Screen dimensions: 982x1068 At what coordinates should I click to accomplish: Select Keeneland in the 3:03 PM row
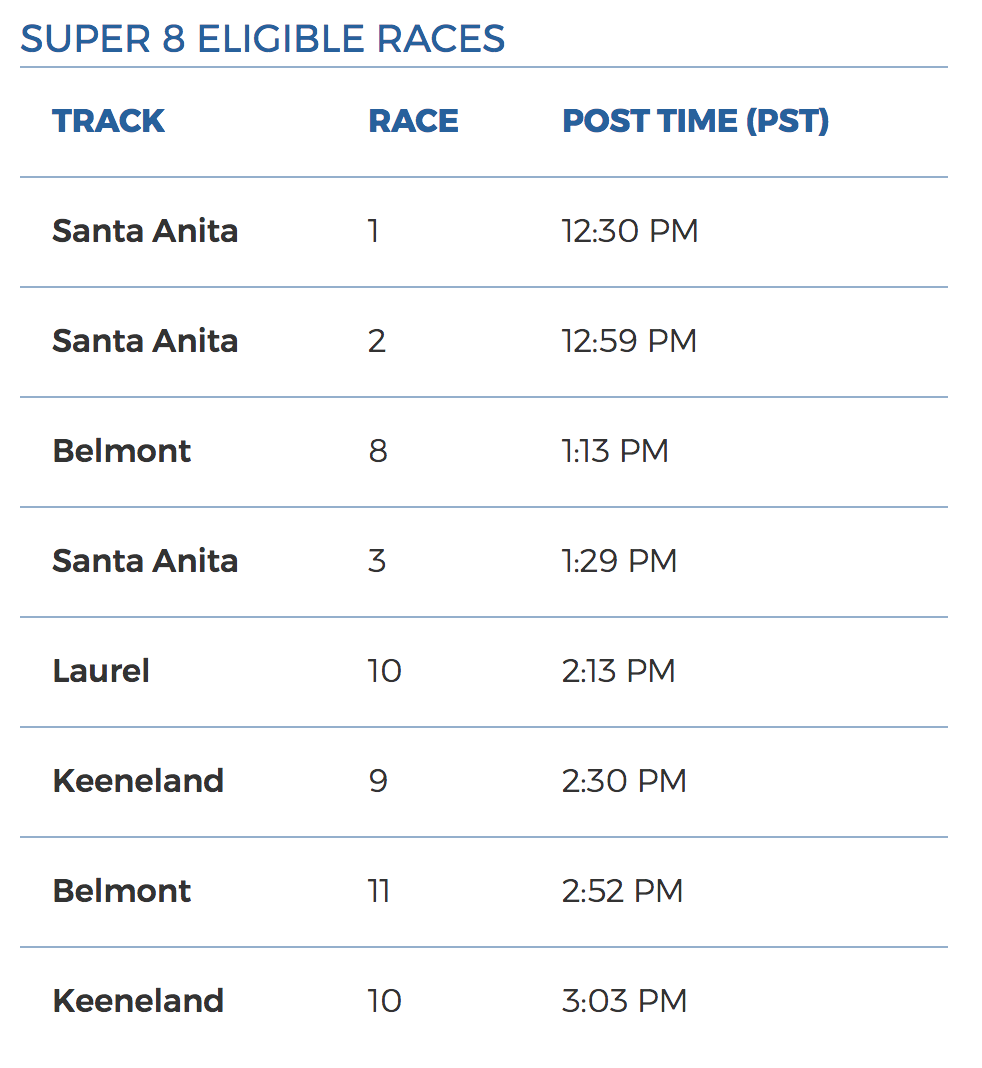point(138,1001)
